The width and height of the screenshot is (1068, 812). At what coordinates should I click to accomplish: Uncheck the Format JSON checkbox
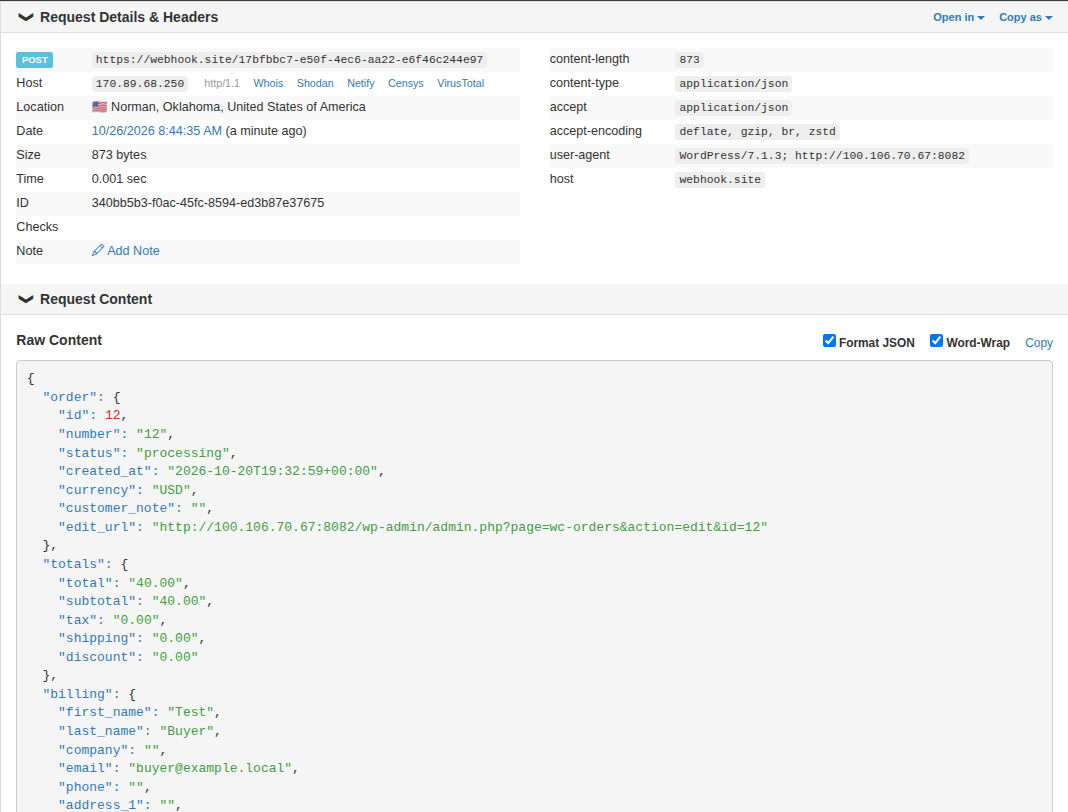point(829,341)
